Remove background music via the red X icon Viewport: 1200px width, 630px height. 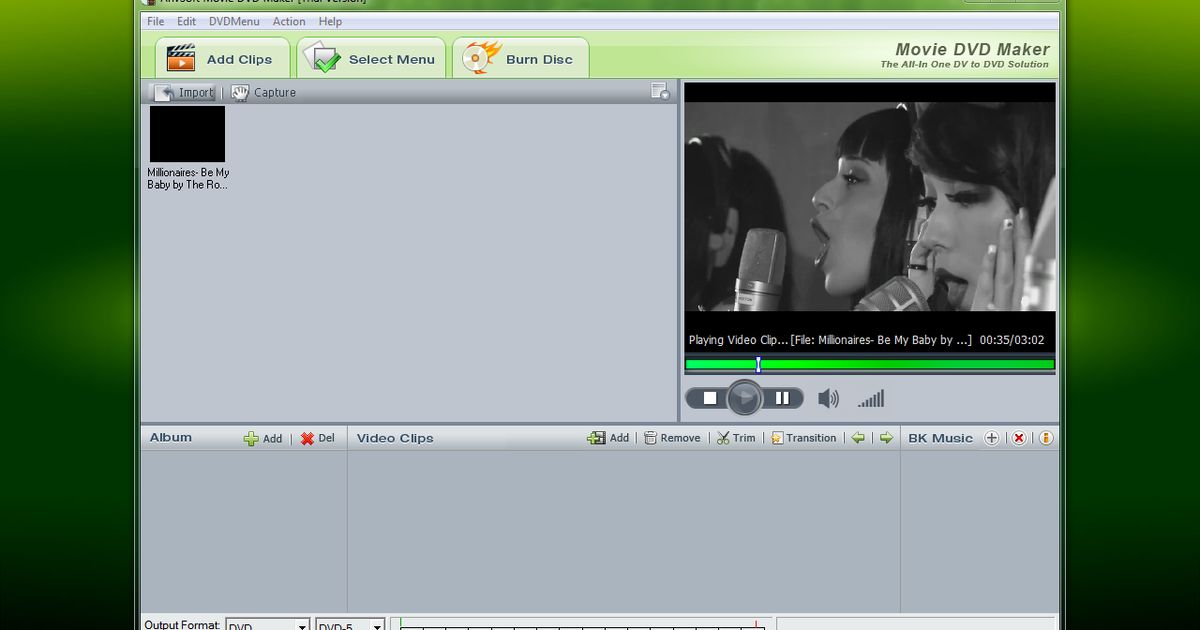pyautogui.click(x=1018, y=438)
